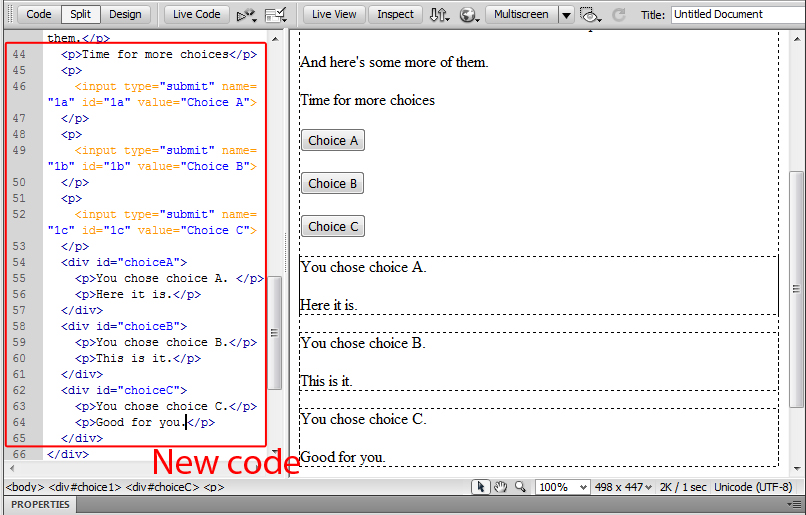Screen dimensions: 806x515
Task: Switch to Design view
Action: [125, 14]
